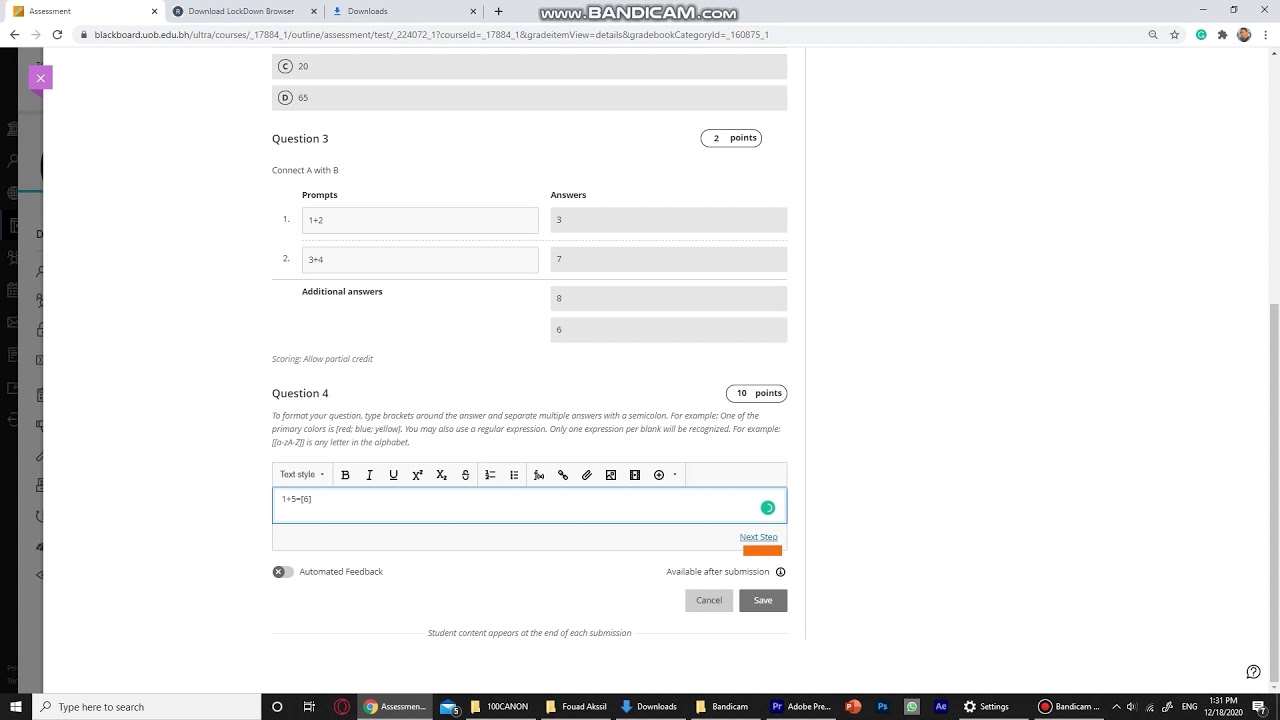
Task: Select answer option D with value 65
Action: tap(529, 98)
